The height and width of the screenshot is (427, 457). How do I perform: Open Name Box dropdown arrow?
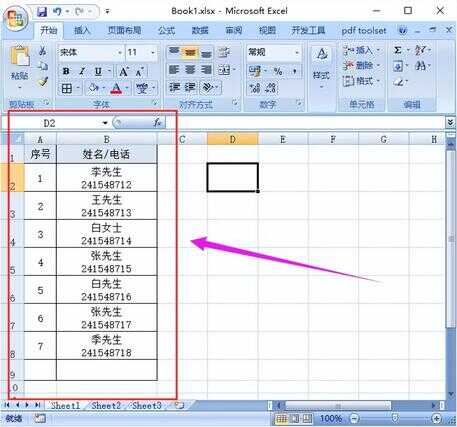tap(105, 123)
